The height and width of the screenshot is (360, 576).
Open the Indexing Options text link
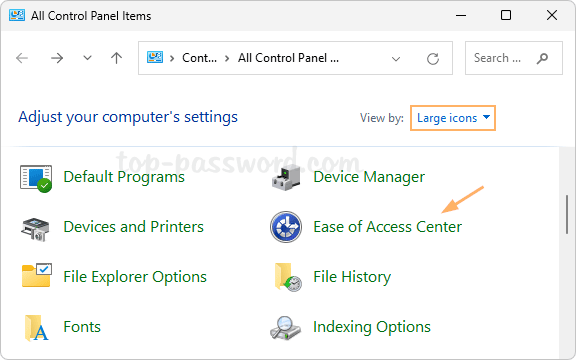371,327
